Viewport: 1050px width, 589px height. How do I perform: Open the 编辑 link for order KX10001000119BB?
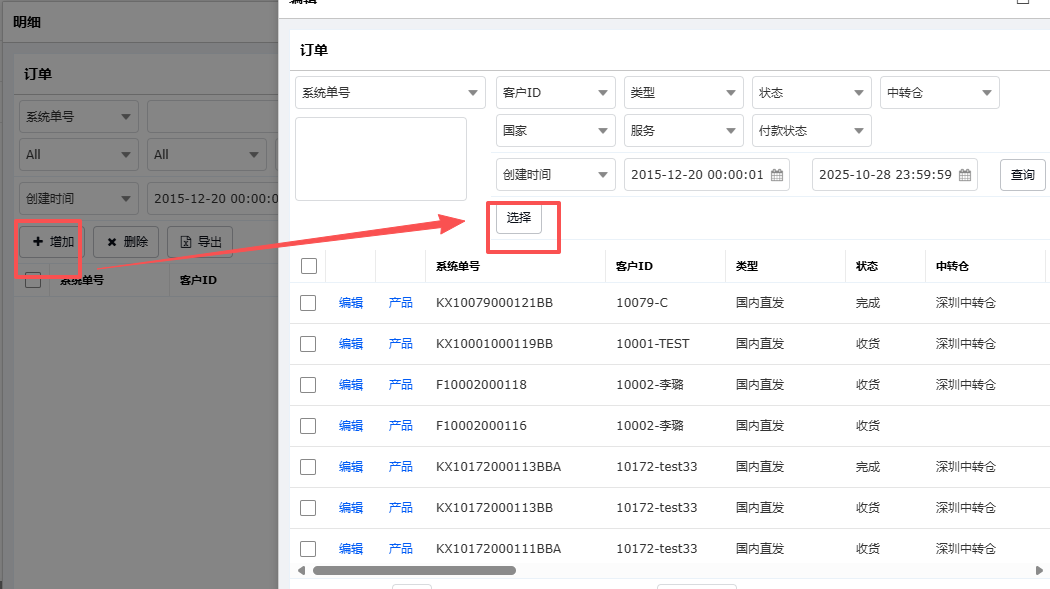tap(351, 344)
